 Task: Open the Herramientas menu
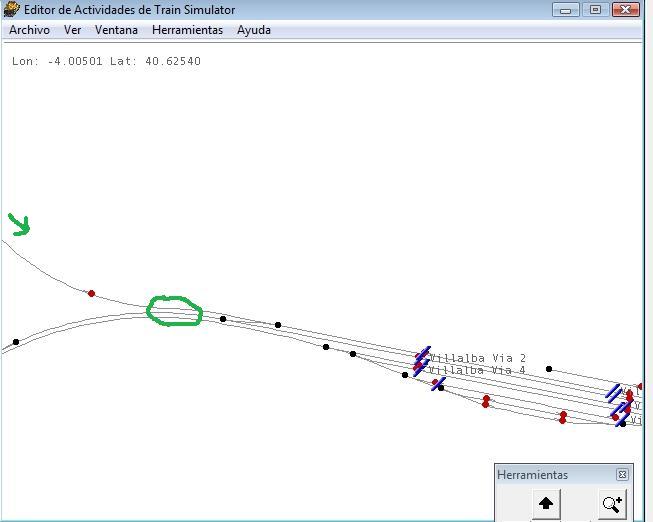pos(187,30)
